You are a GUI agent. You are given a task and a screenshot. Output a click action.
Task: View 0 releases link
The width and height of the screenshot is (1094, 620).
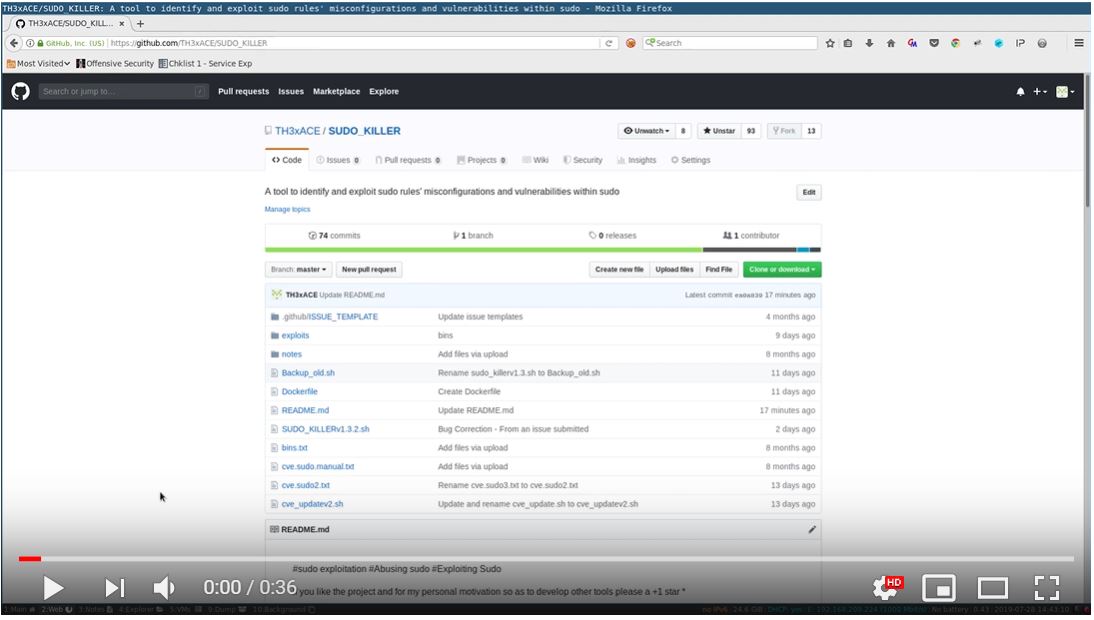coord(613,236)
